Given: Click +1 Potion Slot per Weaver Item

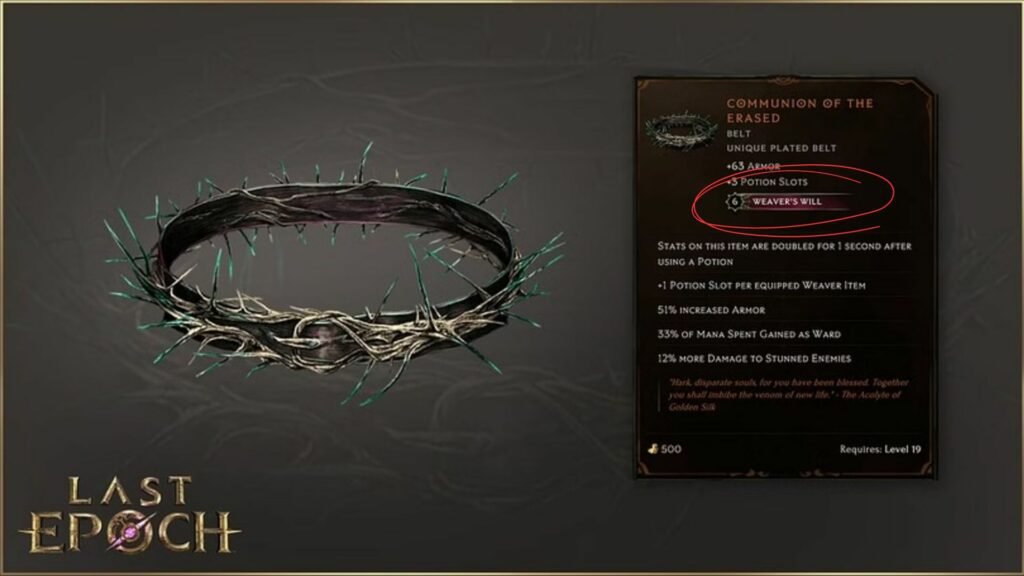Looking at the screenshot, I should click(761, 285).
